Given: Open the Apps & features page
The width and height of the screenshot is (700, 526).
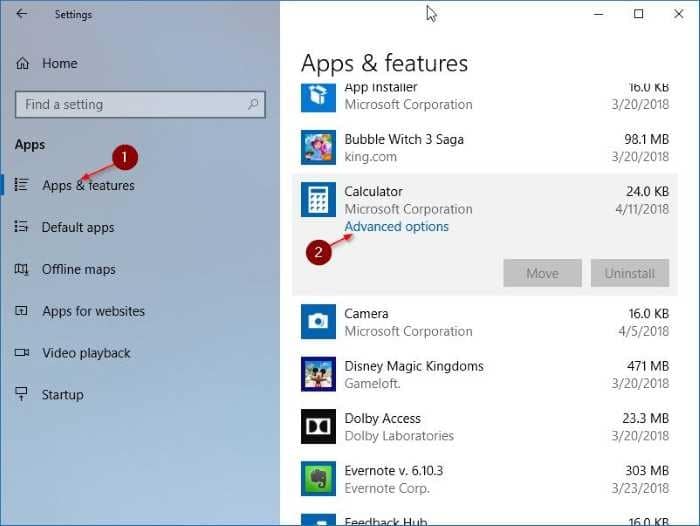Looking at the screenshot, I should 88,185.
